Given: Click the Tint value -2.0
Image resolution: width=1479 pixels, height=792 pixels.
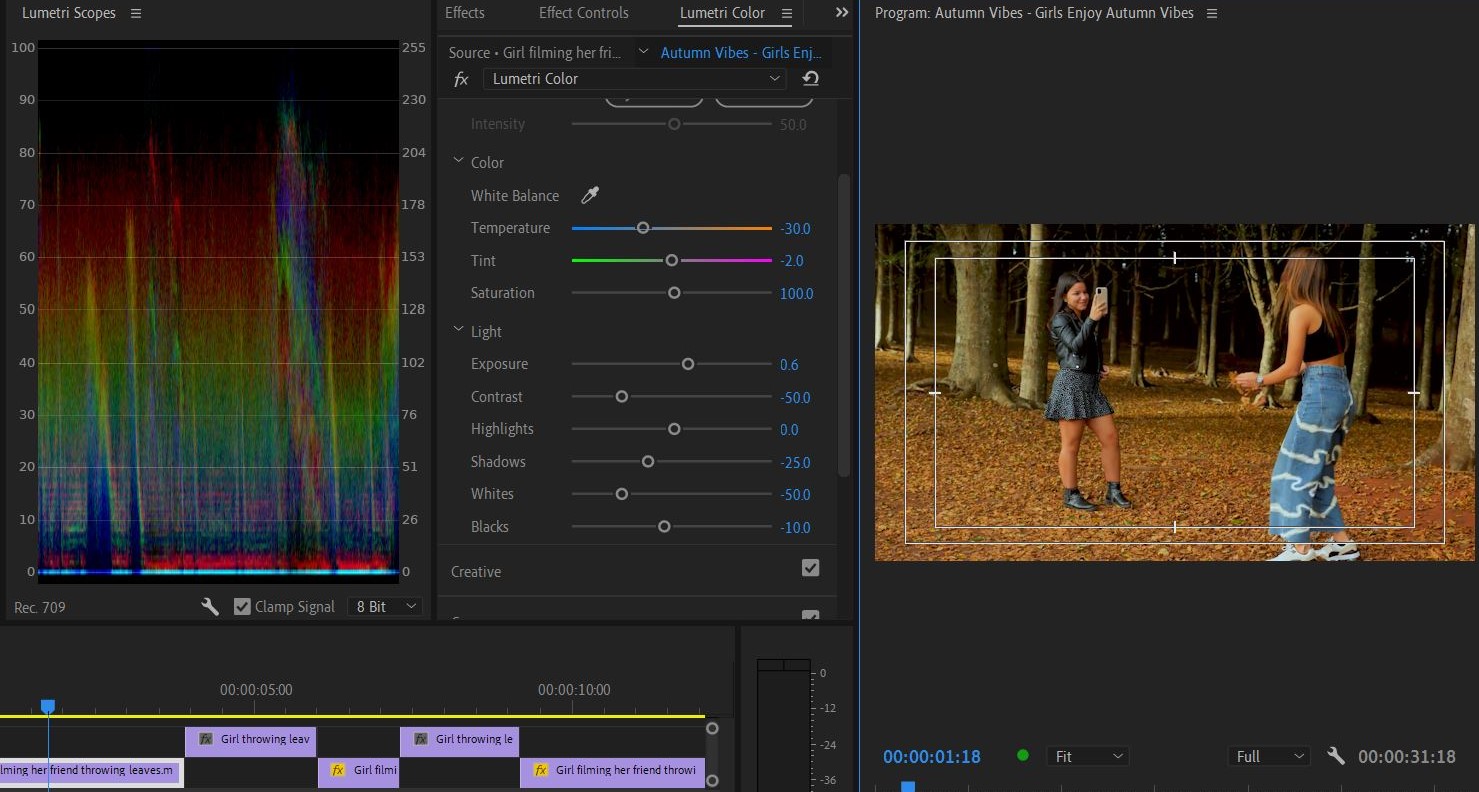Looking at the screenshot, I should (792, 261).
